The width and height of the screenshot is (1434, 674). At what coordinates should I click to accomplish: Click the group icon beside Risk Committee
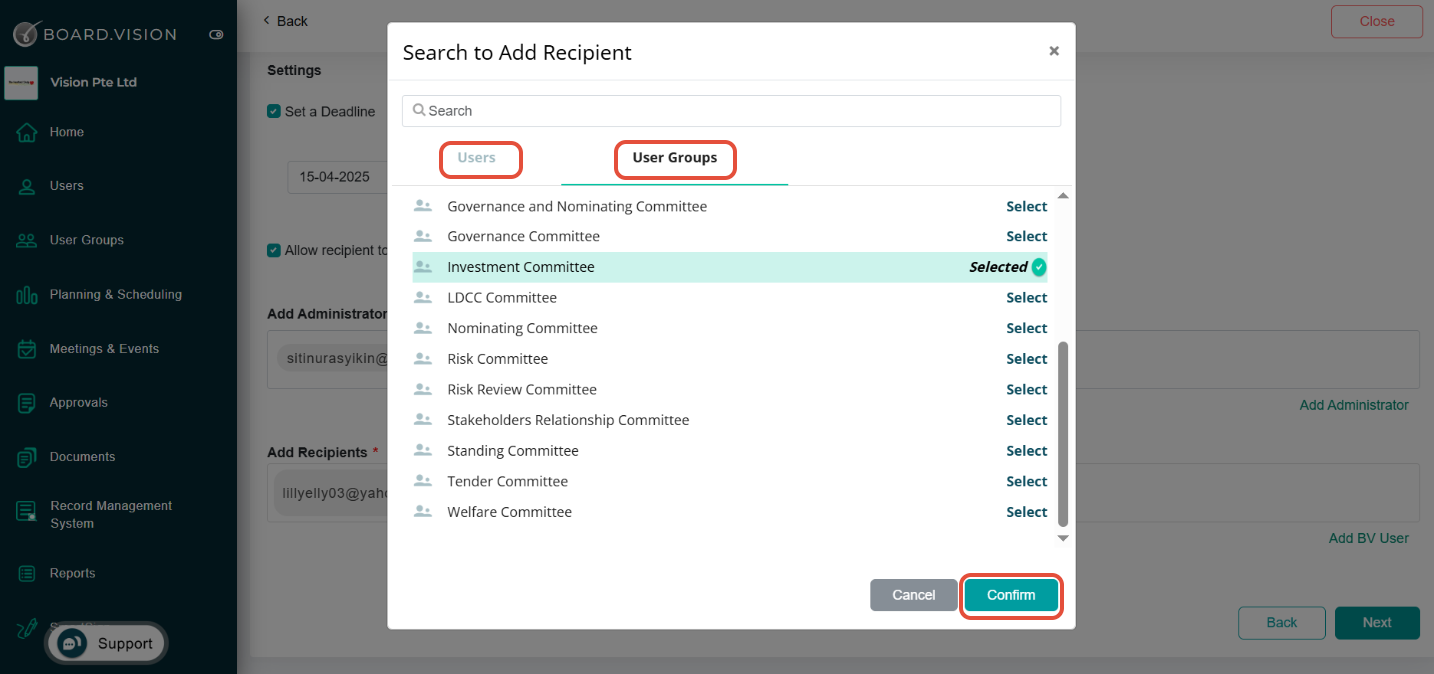[423, 359]
